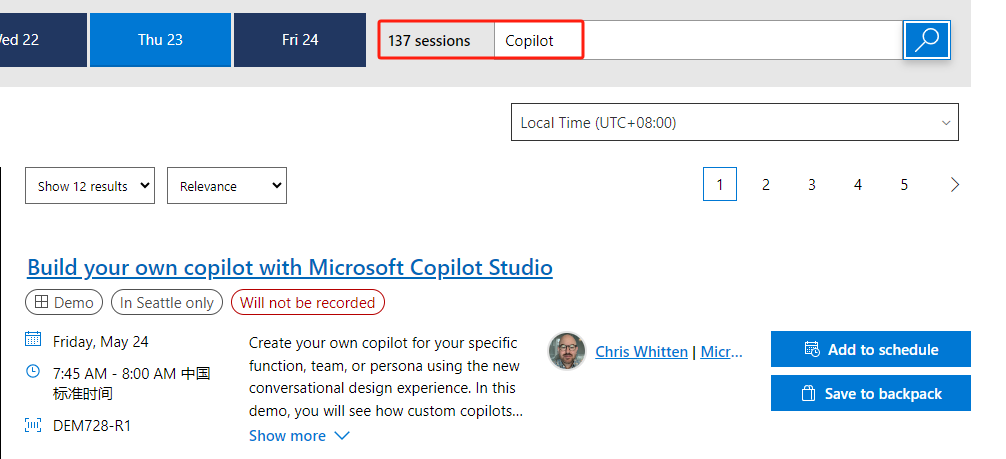This screenshot has width=1006, height=459.
Task: Click the clock icon beside 7:45 AM
Action: [x=33, y=371]
